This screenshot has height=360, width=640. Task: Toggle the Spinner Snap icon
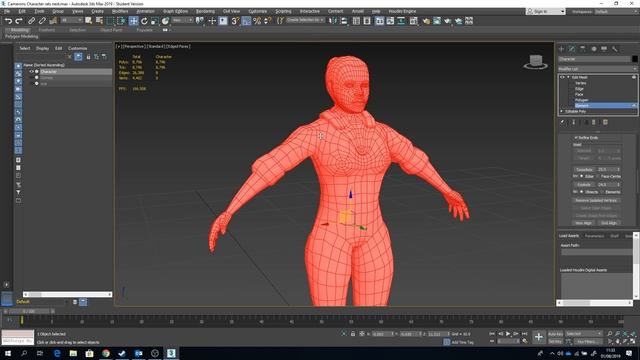point(268,21)
